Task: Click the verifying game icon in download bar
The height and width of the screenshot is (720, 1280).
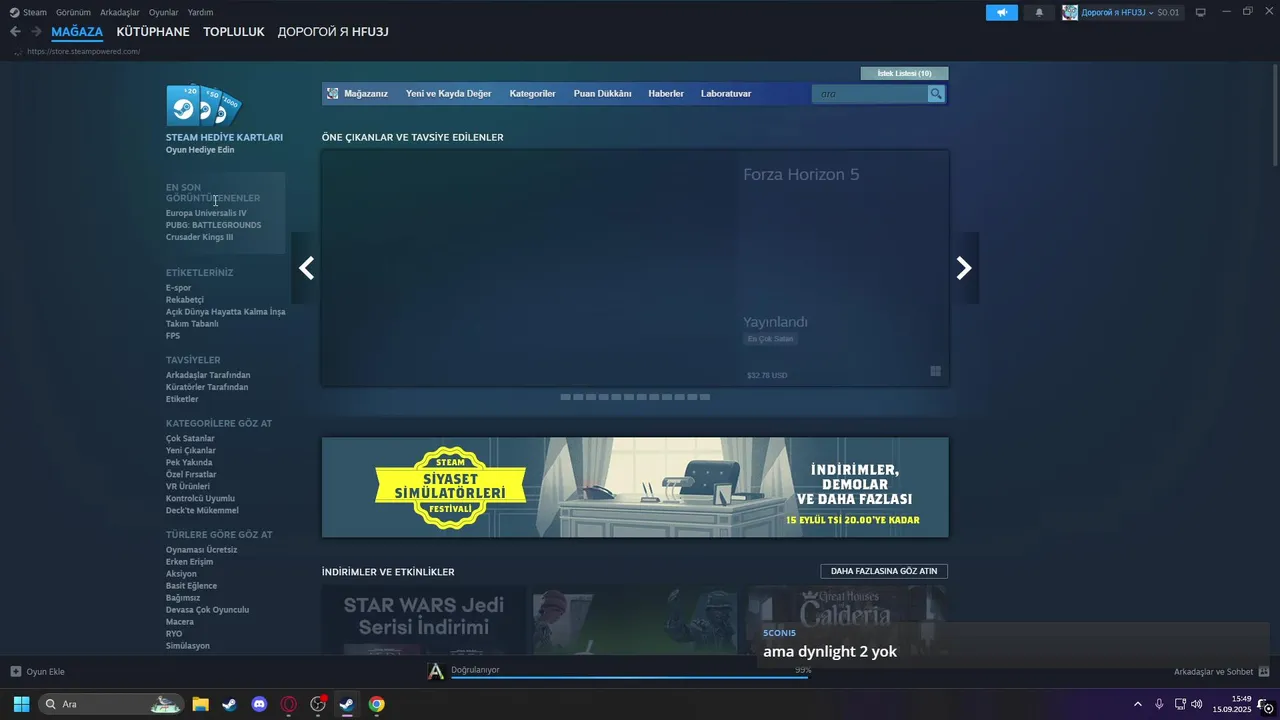Action: coord(435,671)
